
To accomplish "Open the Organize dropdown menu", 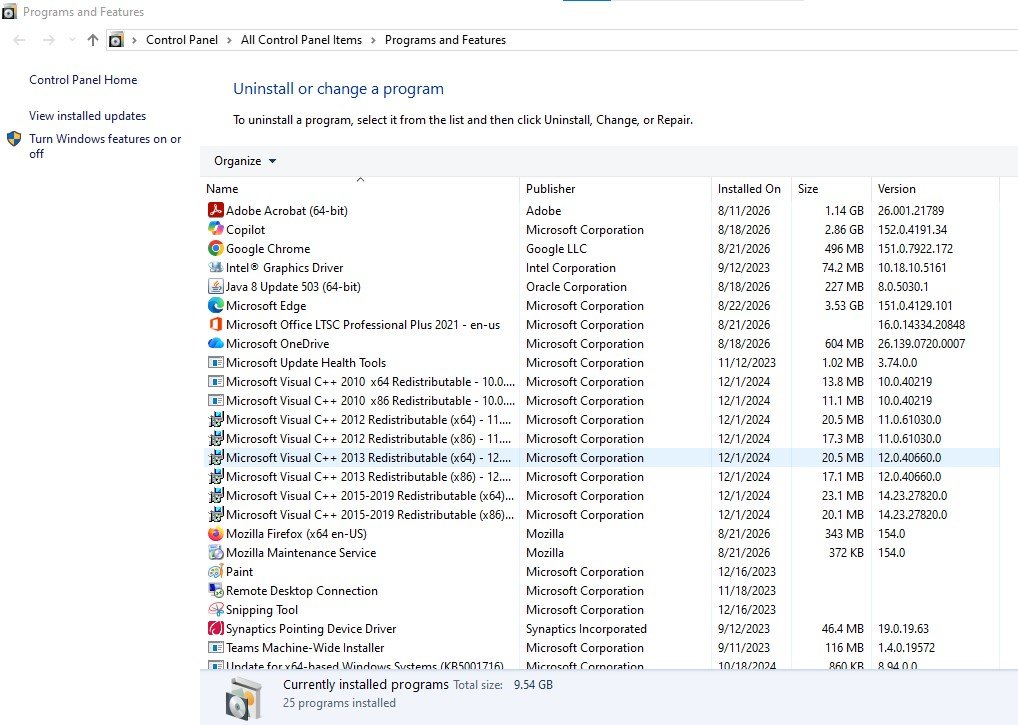I will pyautogui.click(x=245, y=161).
